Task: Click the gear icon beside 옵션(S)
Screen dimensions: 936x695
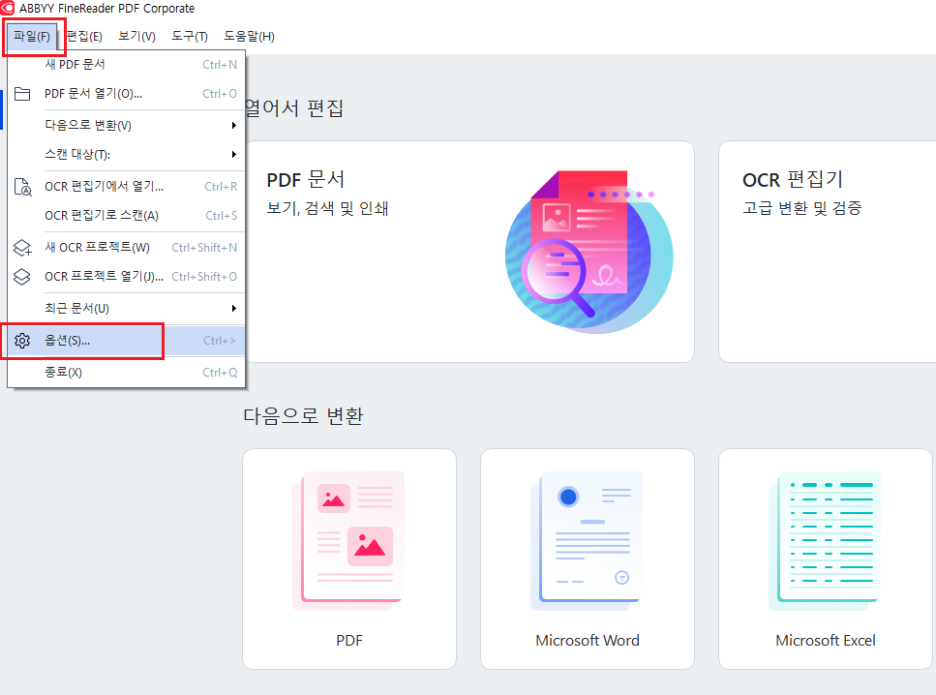Action: coord(22,340)
